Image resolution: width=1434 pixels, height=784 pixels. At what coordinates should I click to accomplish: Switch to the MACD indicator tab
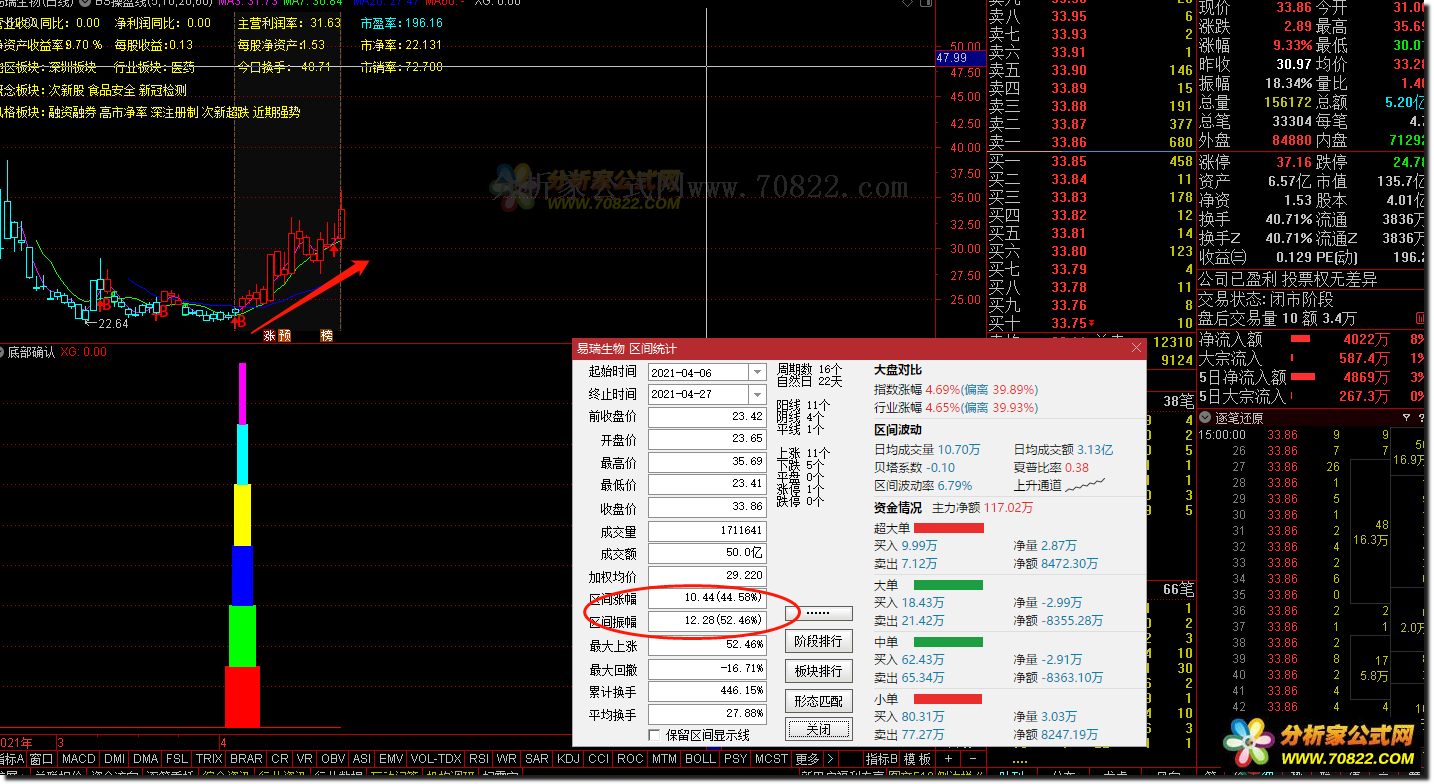[x=78, y=759]
